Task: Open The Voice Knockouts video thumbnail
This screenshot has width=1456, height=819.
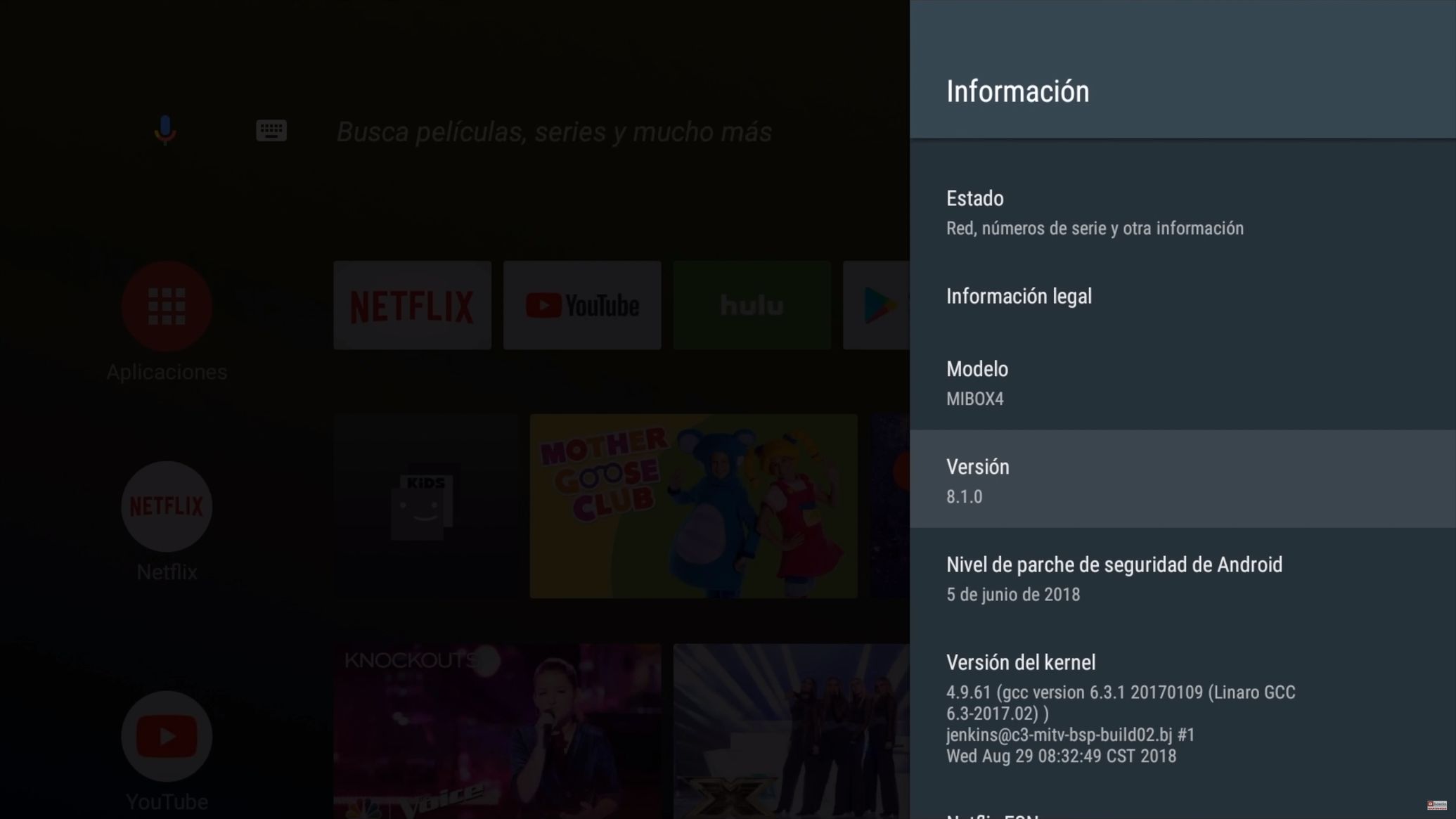Action: coord(497,731)
